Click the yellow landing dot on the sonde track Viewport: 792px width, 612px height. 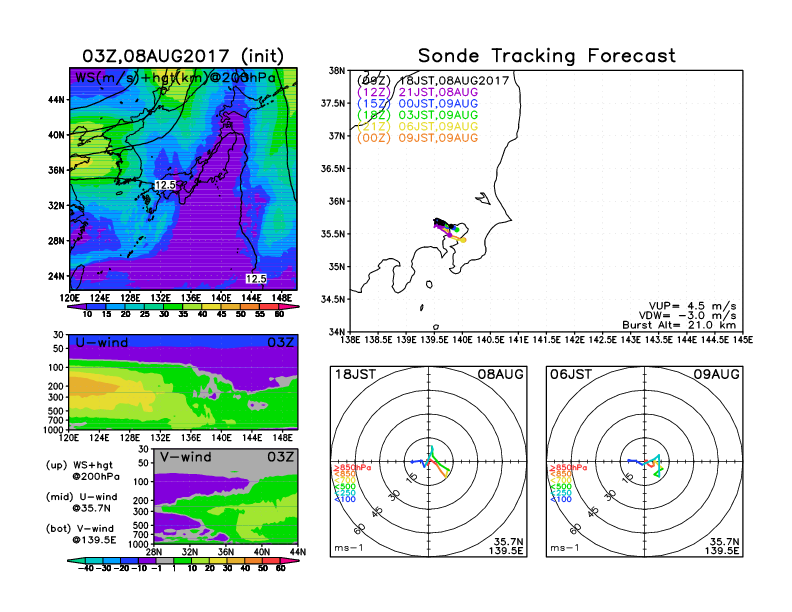[x=463, y=240]
